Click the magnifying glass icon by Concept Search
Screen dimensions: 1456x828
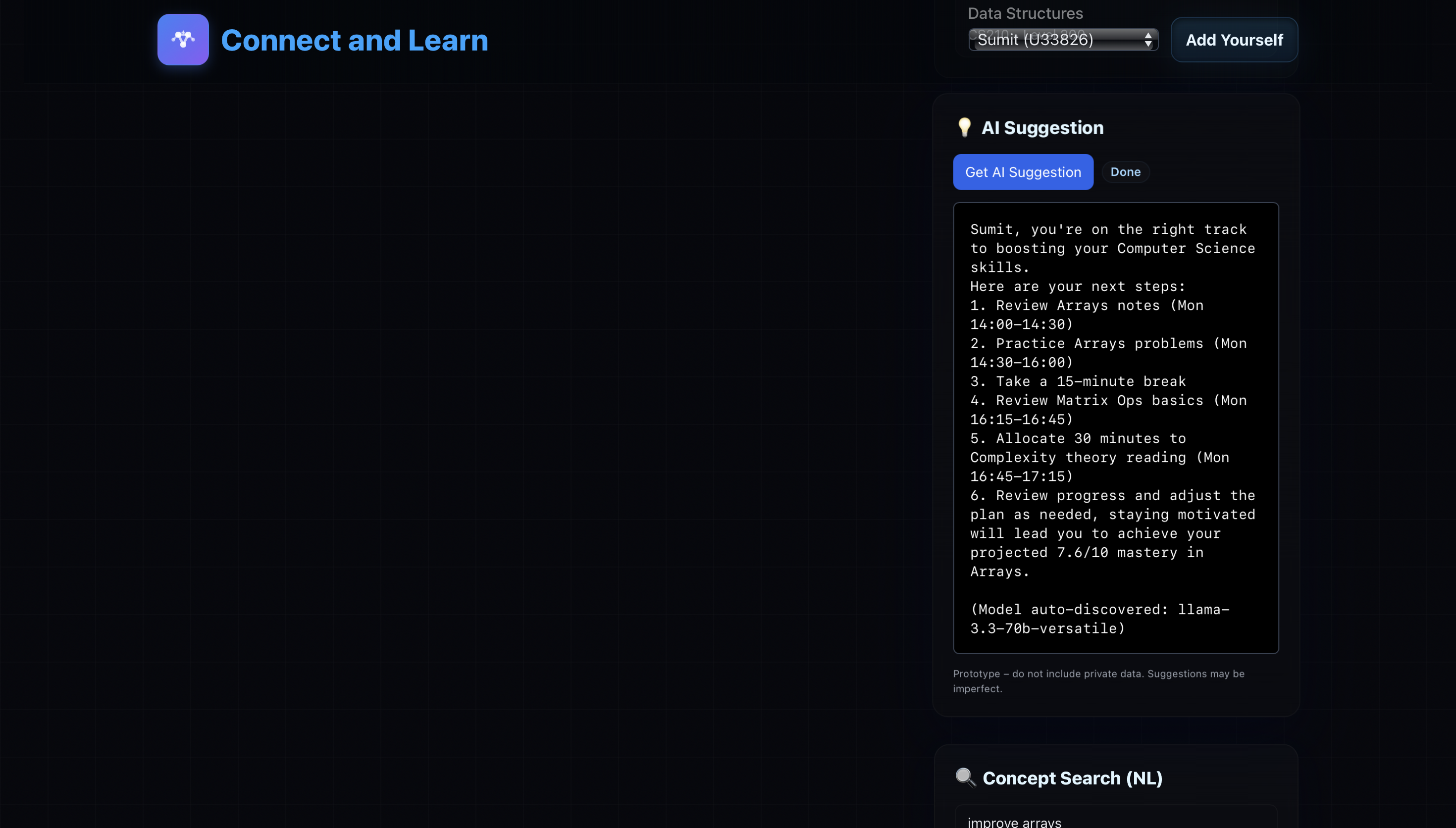(x=965, y=777)
